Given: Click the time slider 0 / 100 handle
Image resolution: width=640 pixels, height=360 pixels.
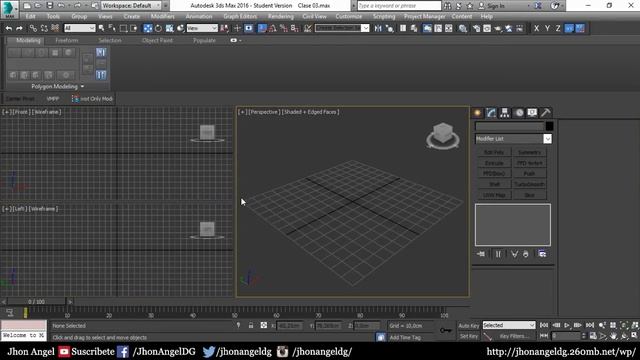Looking at the screenshot, I should 36,302.
